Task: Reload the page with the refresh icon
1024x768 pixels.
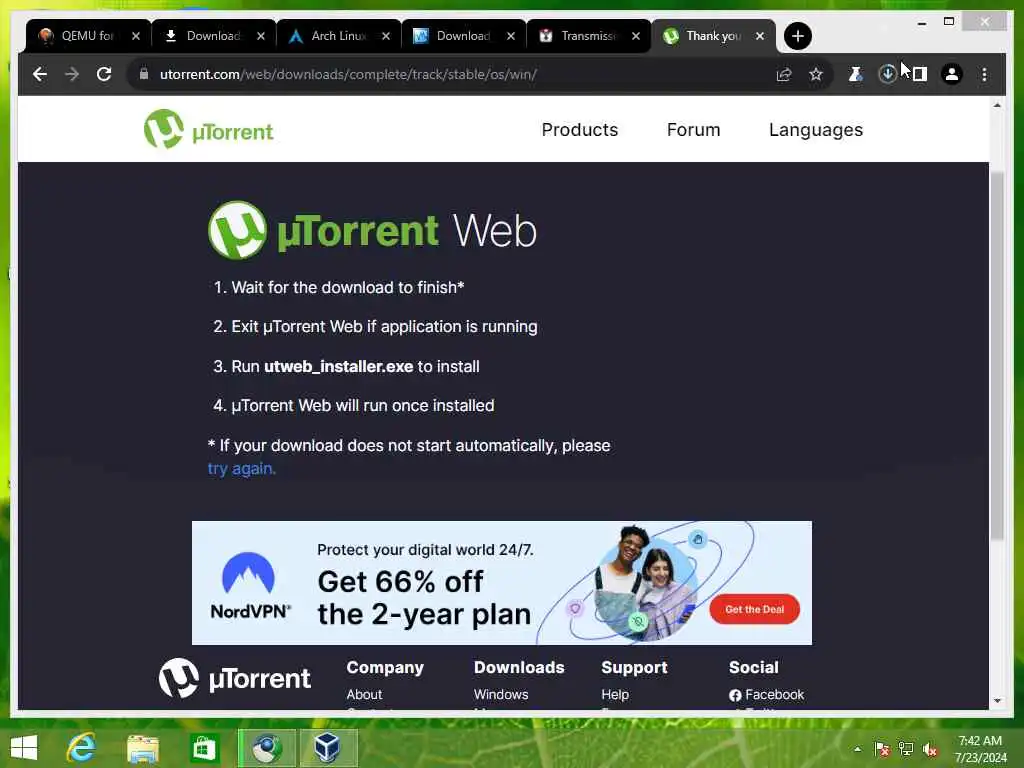Action: 104,74
